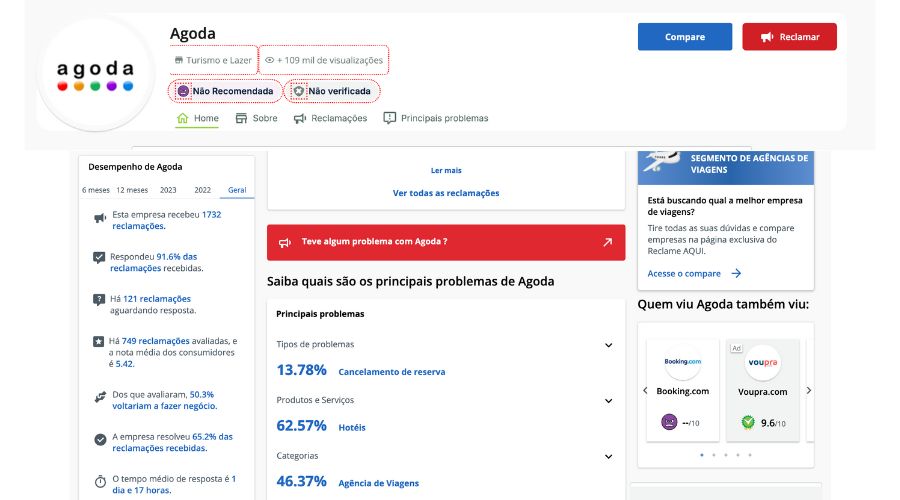
Task: Click the Voupra green verified rating icon
Action: [748, 423]
